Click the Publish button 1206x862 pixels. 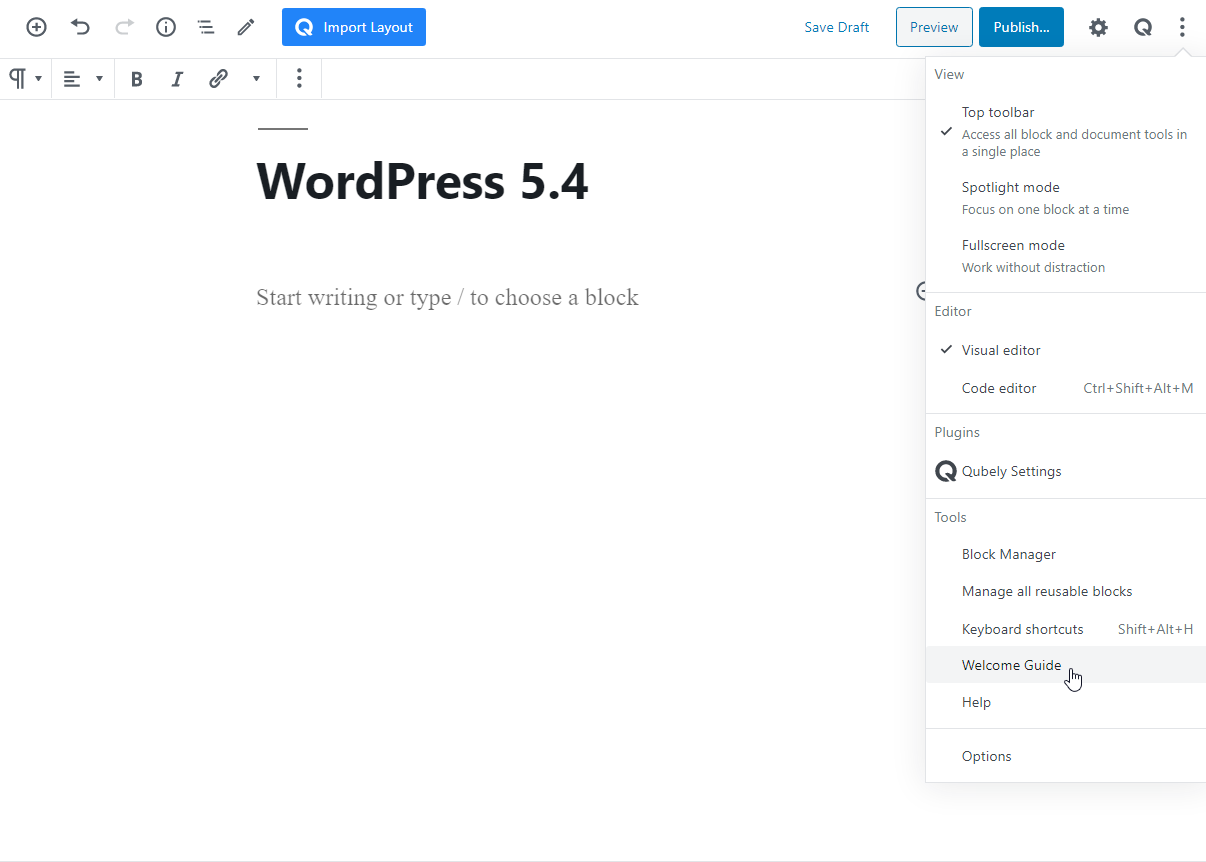1021,27
